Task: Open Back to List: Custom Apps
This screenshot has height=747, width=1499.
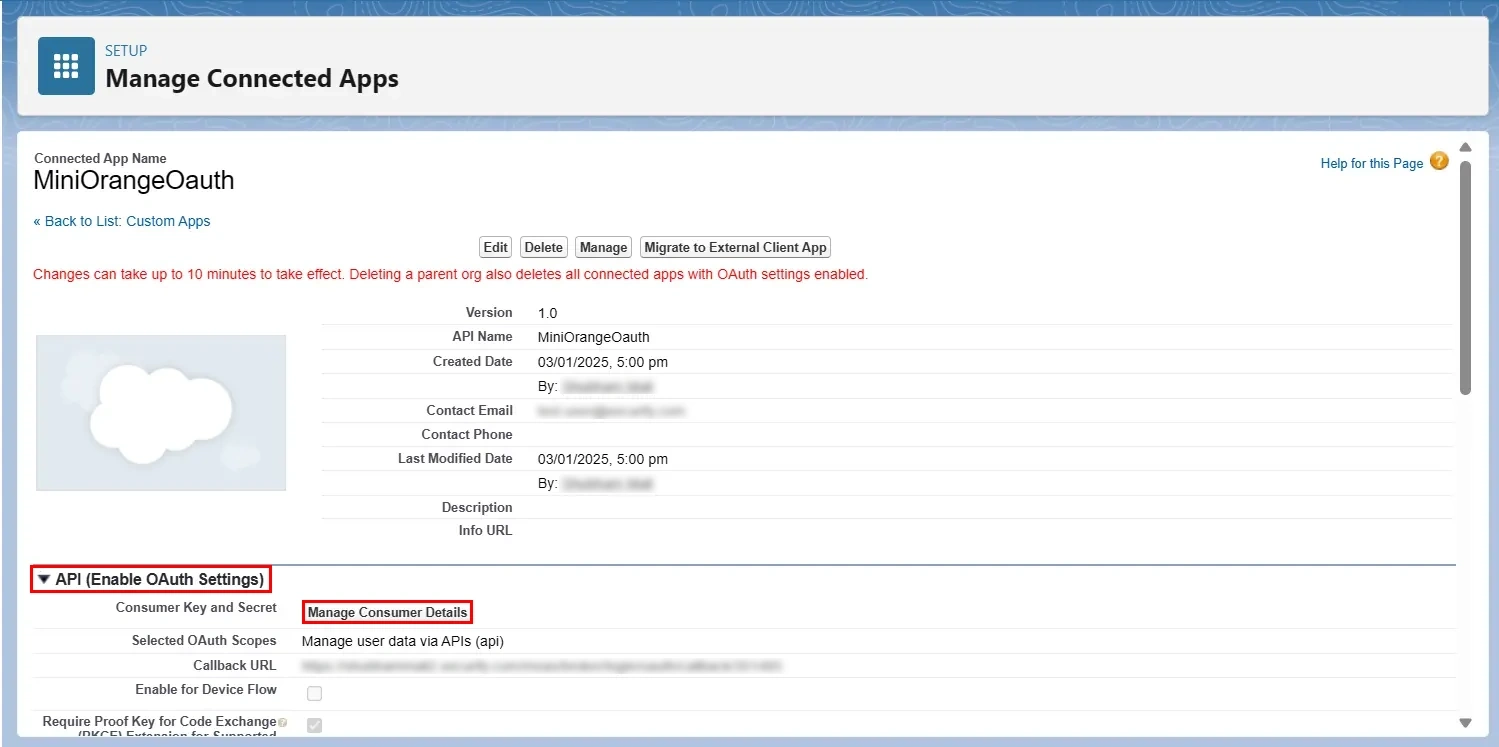Action: click(122, 221)
